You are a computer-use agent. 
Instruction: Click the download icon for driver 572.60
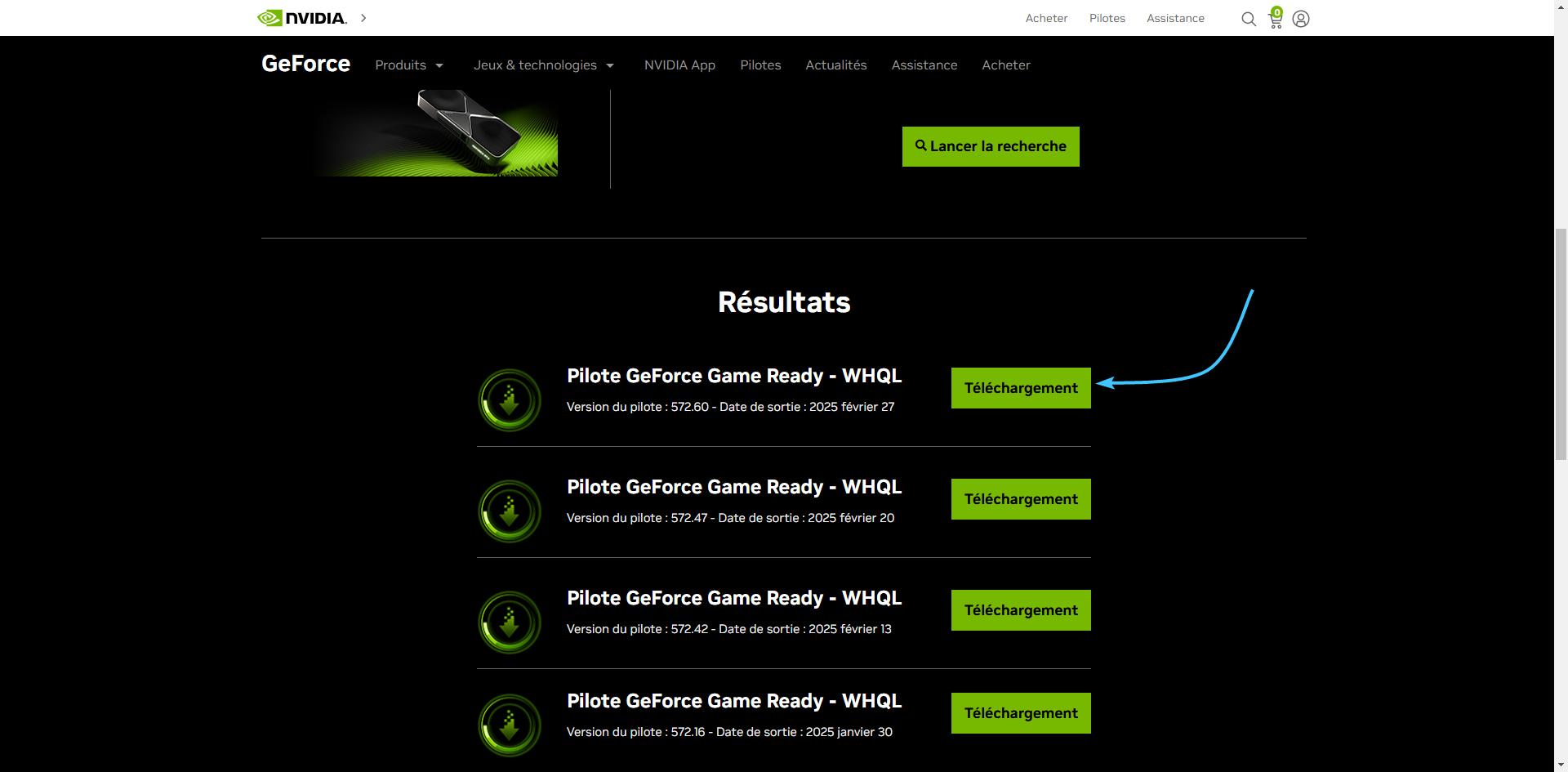tap(510, 400)
